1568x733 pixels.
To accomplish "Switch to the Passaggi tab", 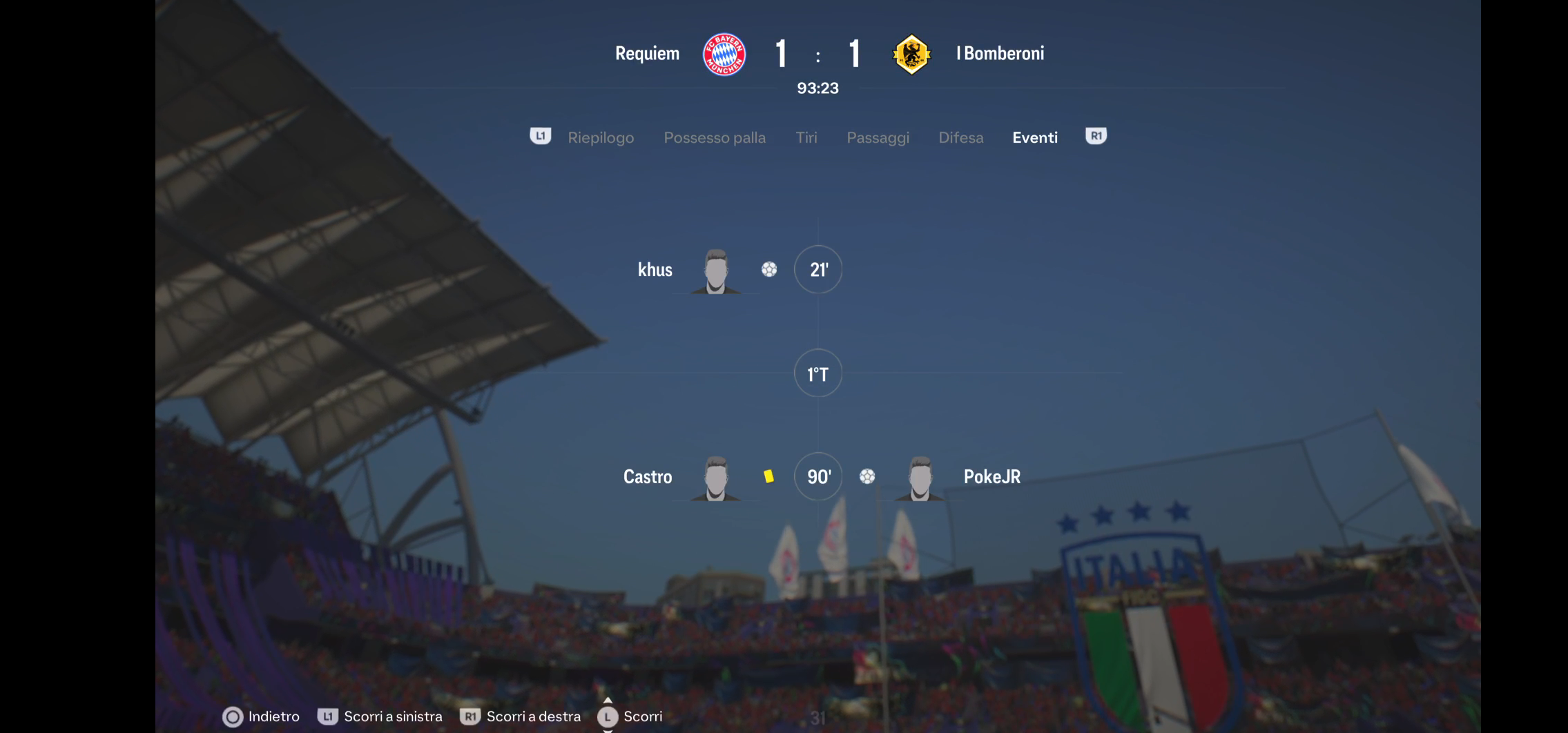I will [x=878, y=137].
